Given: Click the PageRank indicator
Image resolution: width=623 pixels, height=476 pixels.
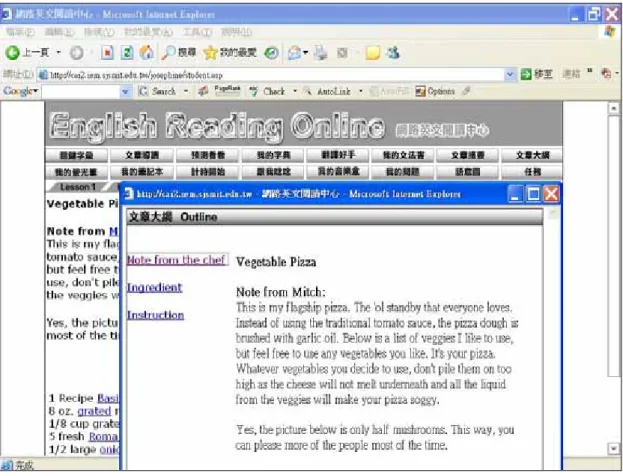Looking at the screenshot, I should click(x=227, y=91).
